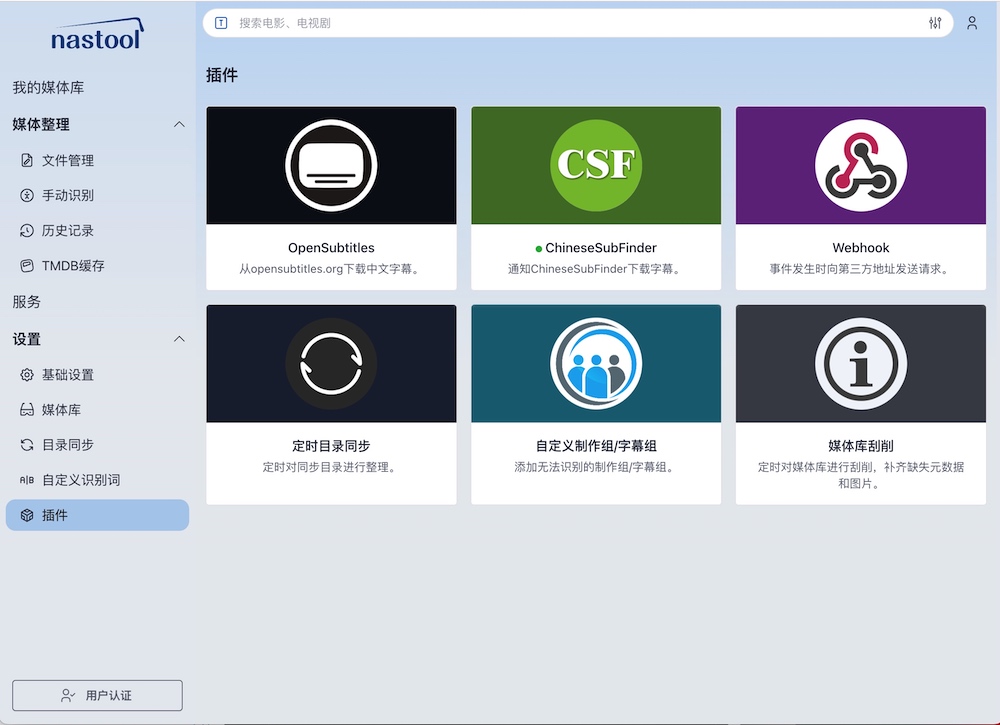Click the green status dot beside ChineseSubFinder
The width and height of the screenshot is (1000, 725).
point(539,249)
